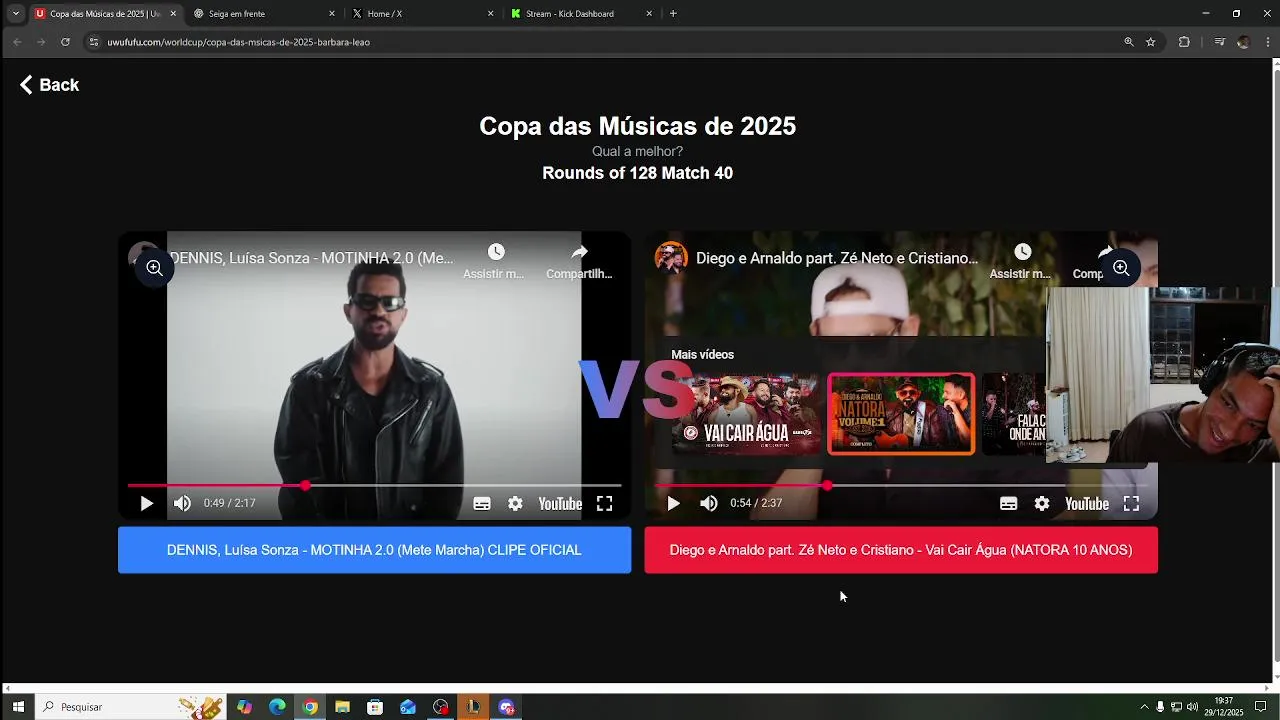This screenshot has width=1280, height=720.
Task: Open MOTINHA 2.0 video on YouTube
Action: click(560, 503)
